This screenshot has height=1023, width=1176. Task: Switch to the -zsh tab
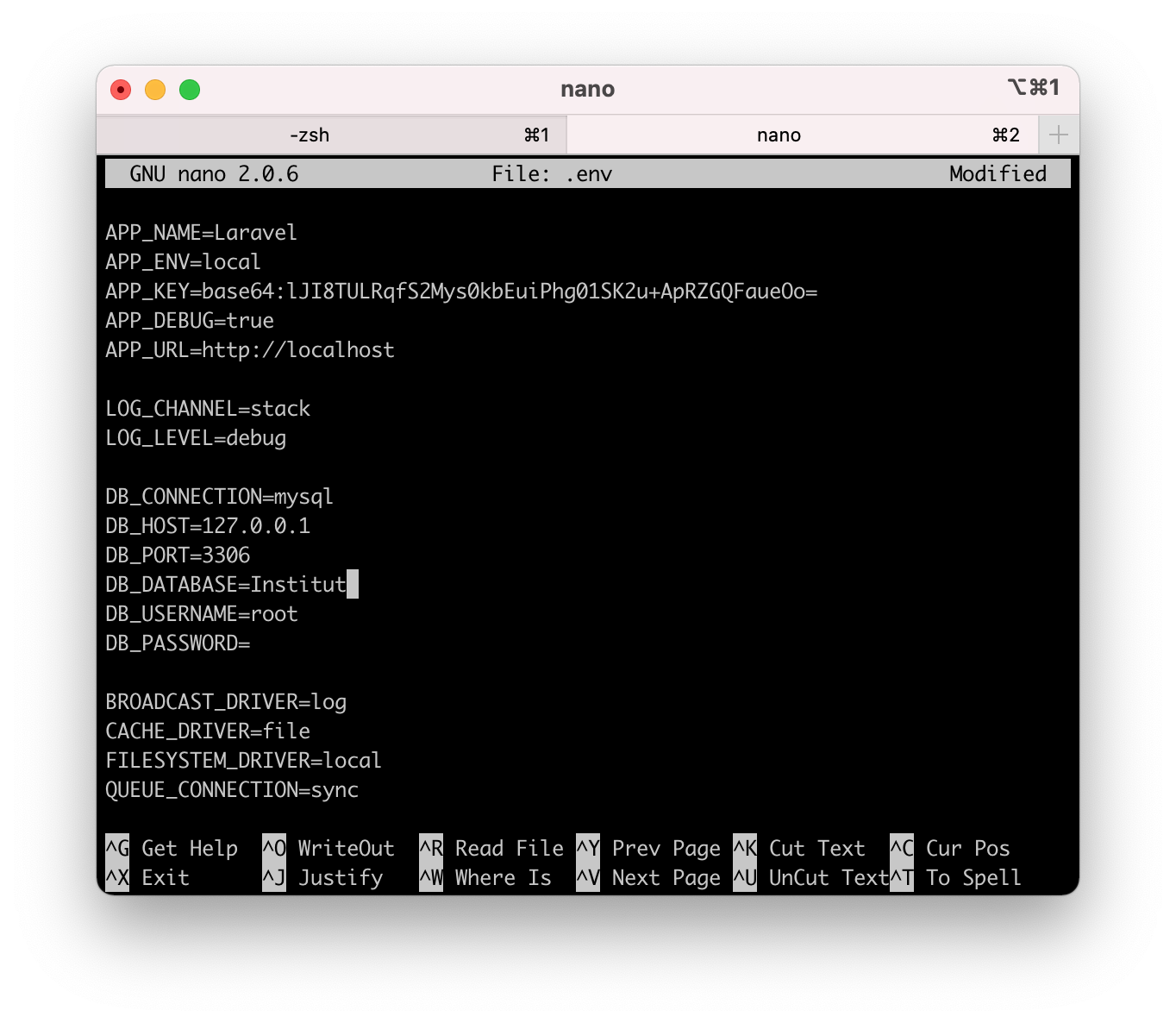331,135
